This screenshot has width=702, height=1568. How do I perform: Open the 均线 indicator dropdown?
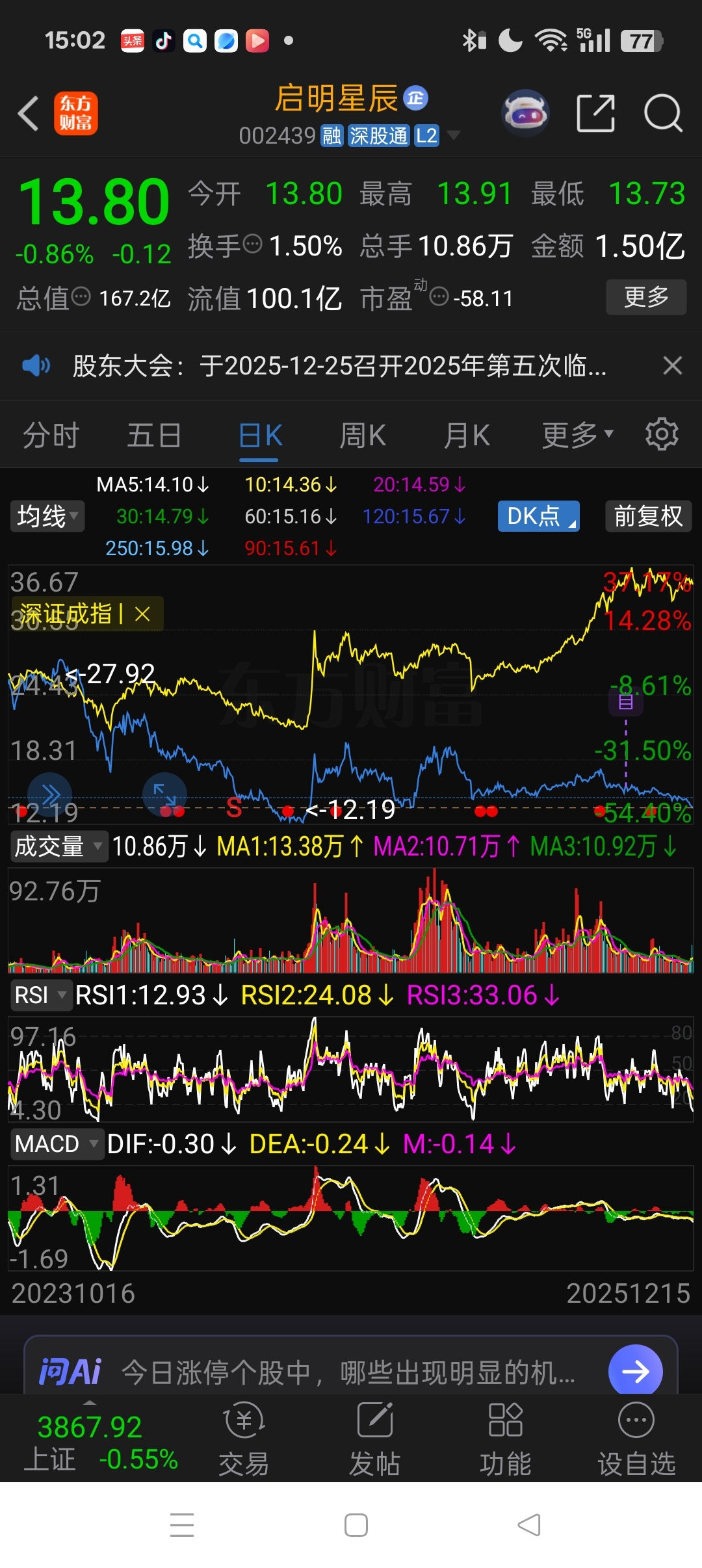point(47,516)
